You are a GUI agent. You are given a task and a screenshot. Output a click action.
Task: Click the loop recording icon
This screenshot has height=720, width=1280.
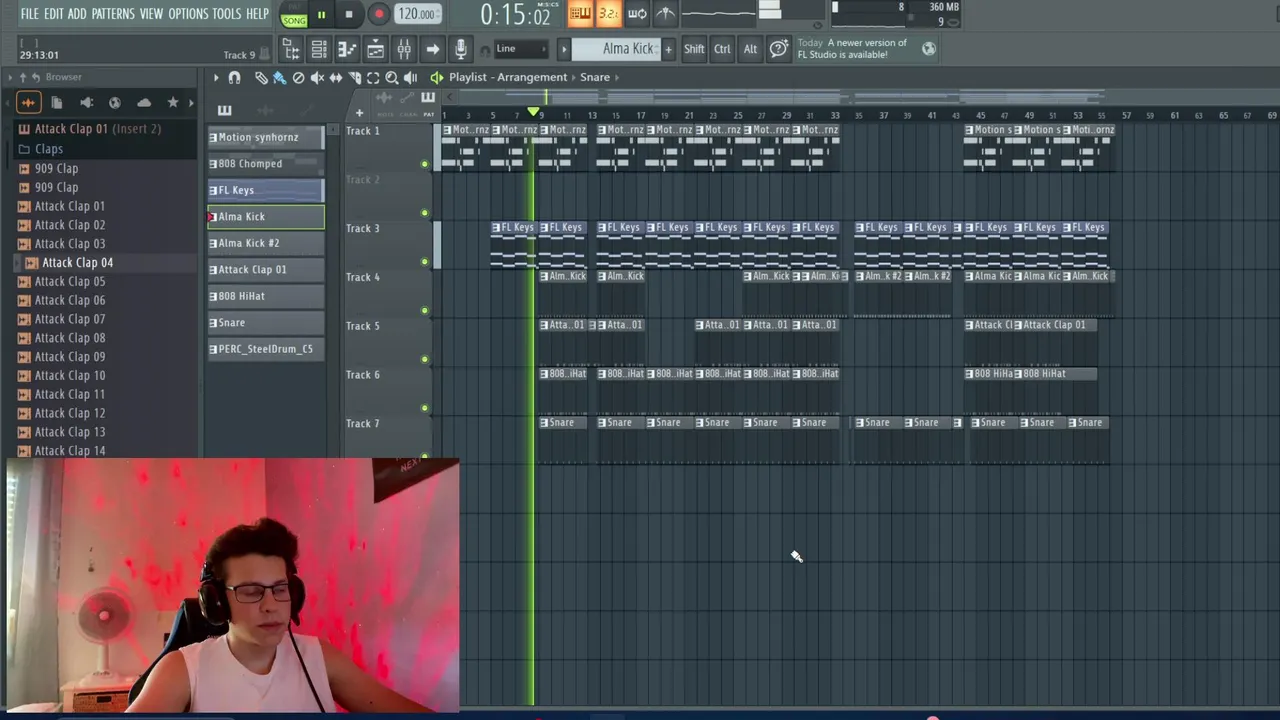point(637,14)
